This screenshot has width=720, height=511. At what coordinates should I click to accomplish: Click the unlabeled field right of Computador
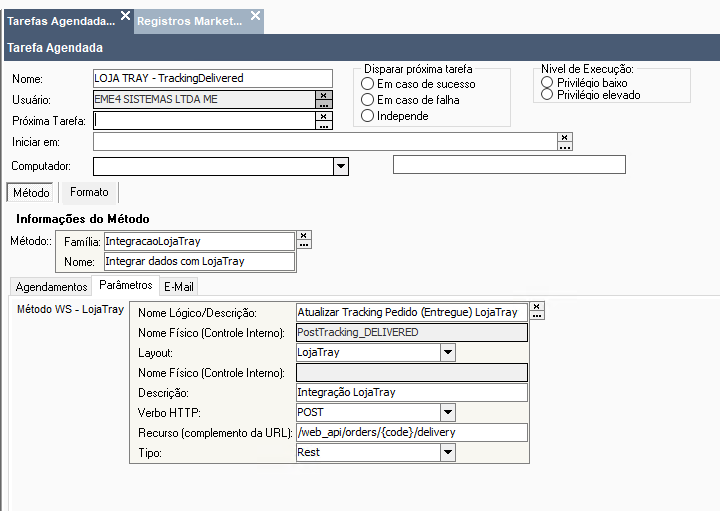pos(509,164)
